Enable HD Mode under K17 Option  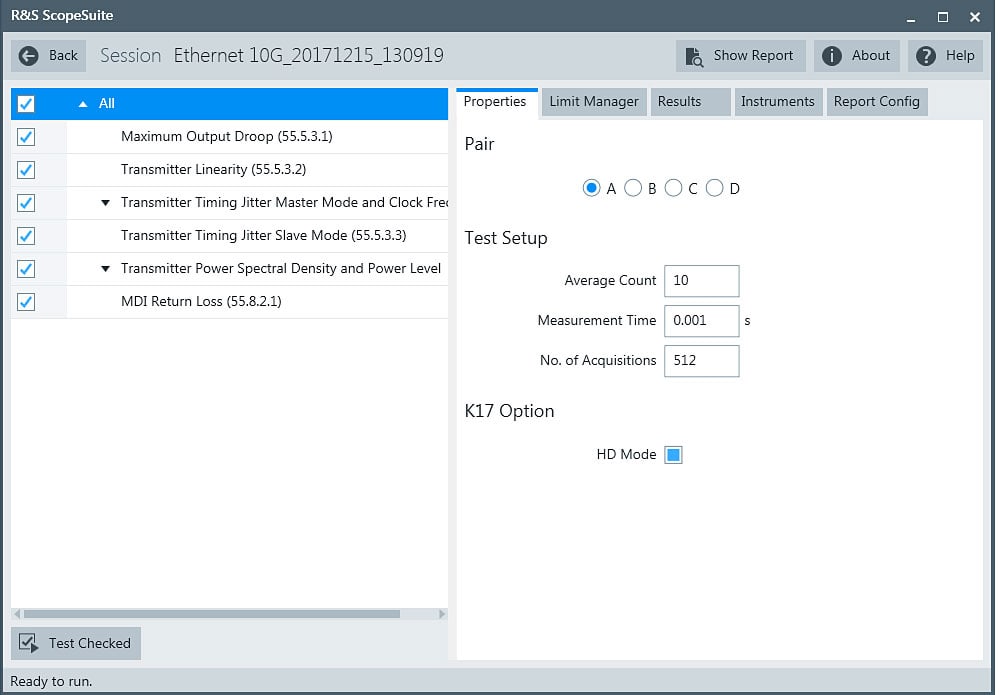point(673,454)
